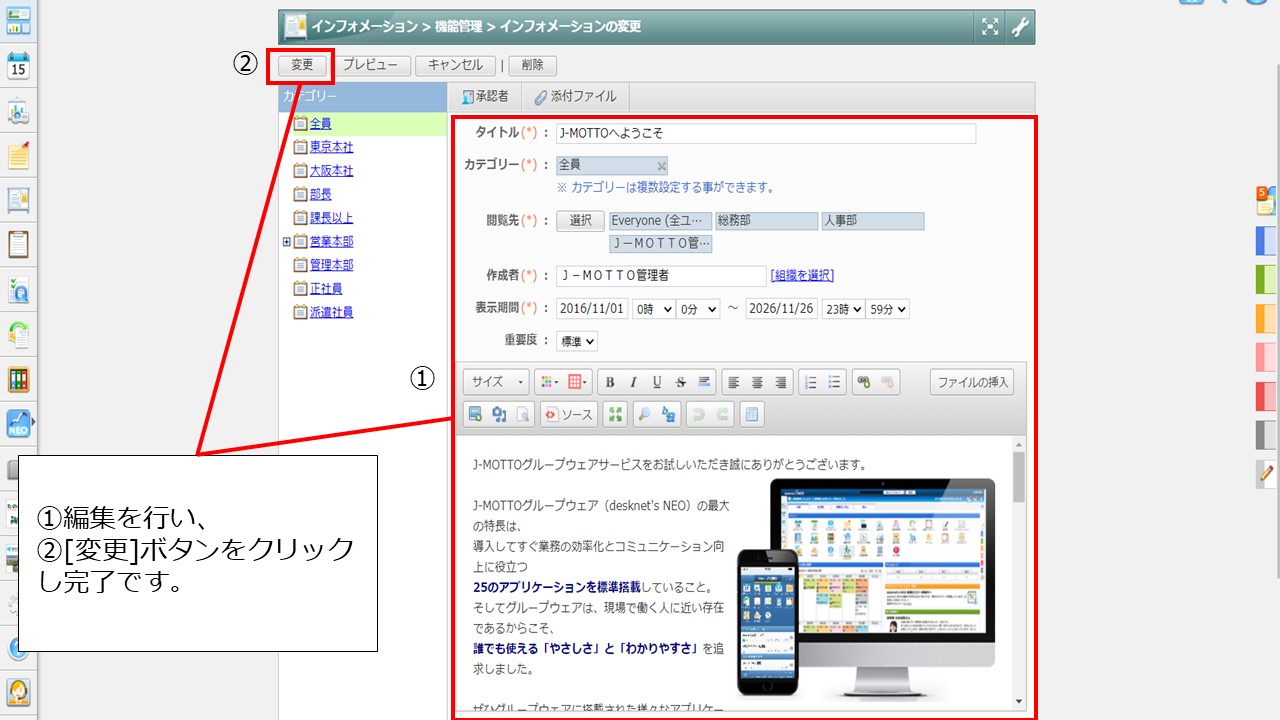Switch to the 承認者 tab
Image resolution: width=1280 pixels, height=720 pixels.
click(485, 97)
